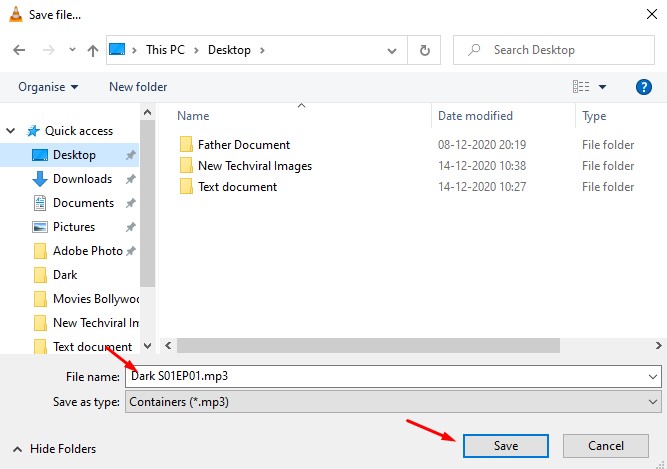Open the view options dropdown arrow

[x=602, y=87]
